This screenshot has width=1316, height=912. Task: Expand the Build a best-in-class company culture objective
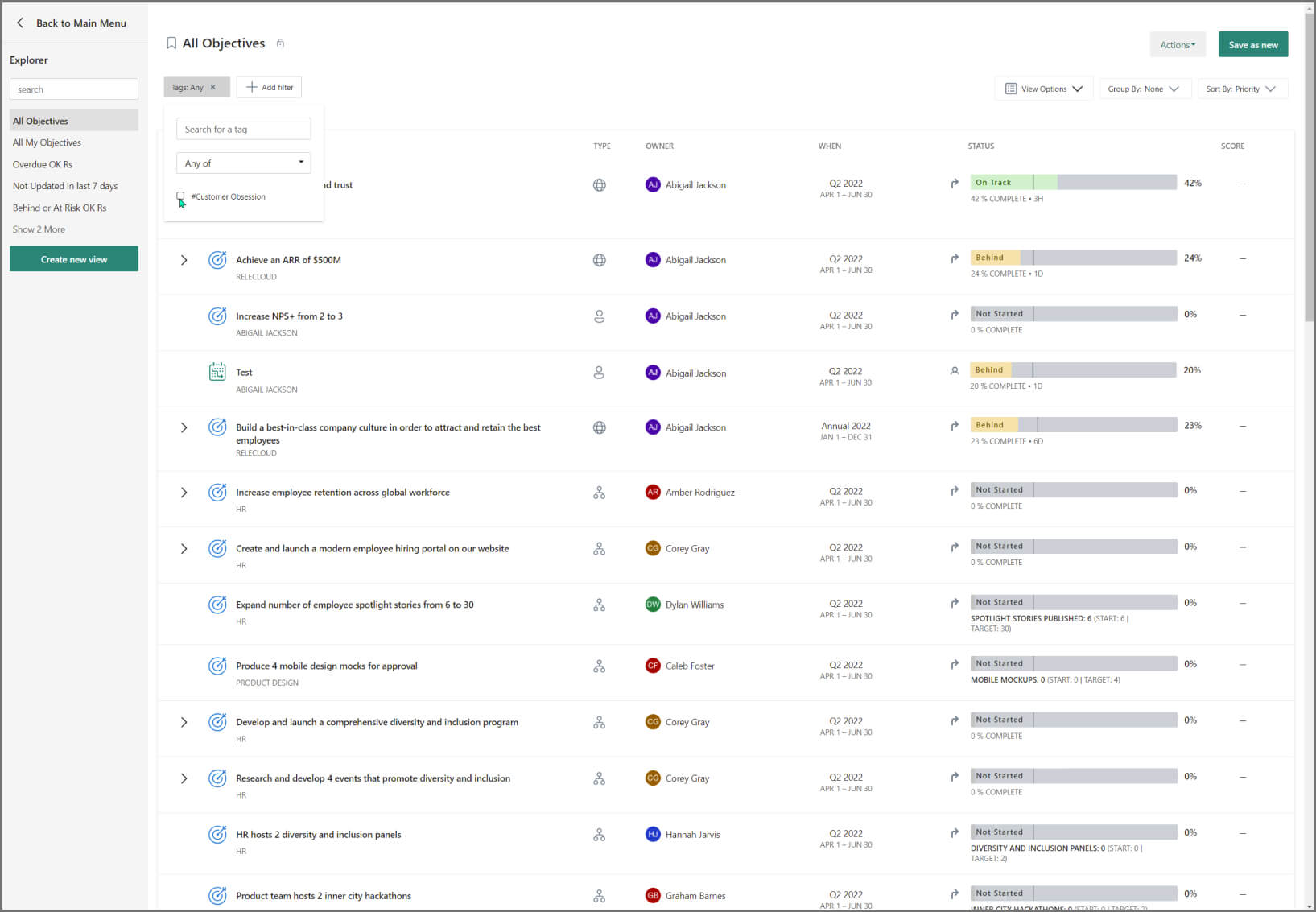click(x=184, y=427)
